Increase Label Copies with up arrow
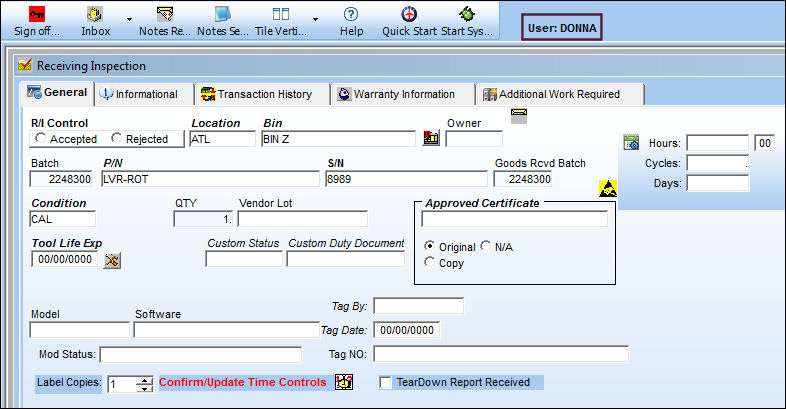Screen dimensions: 786x409 (x=145, y=380)
